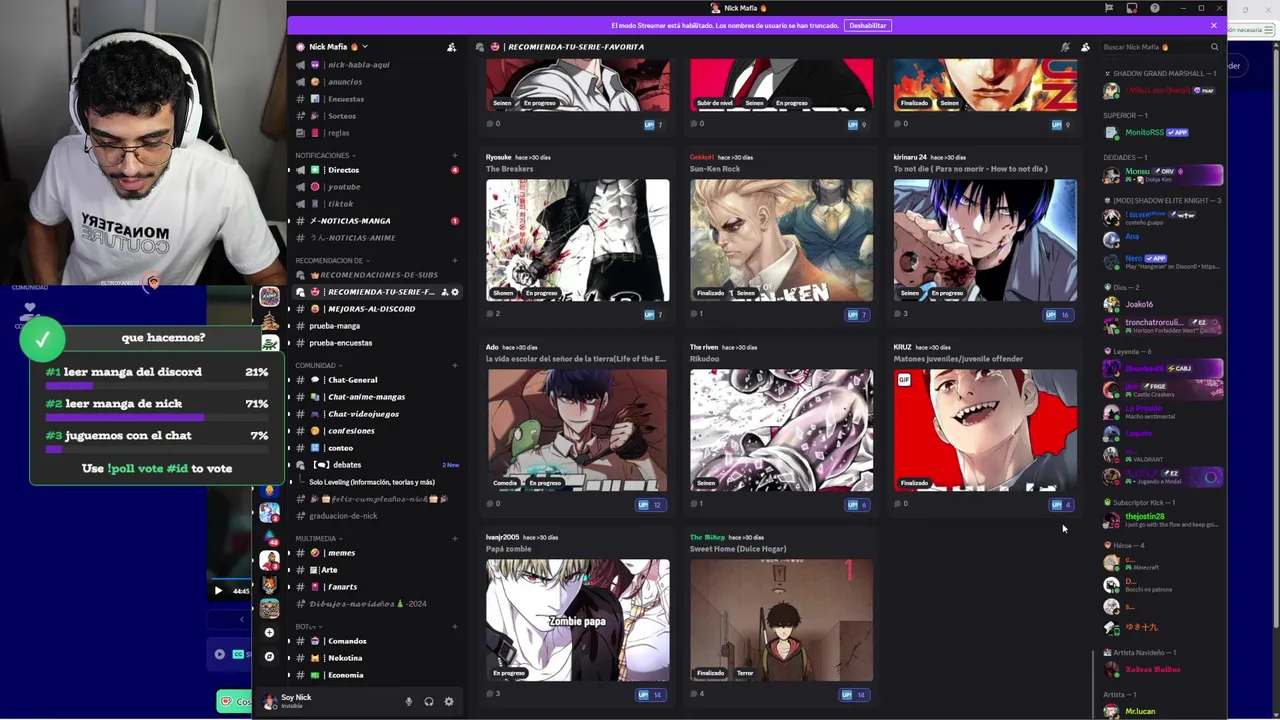This screenshot has width=1280, height=720.
Task: Open the inbox icon with red dot
Action: (x=1132, y=8)
